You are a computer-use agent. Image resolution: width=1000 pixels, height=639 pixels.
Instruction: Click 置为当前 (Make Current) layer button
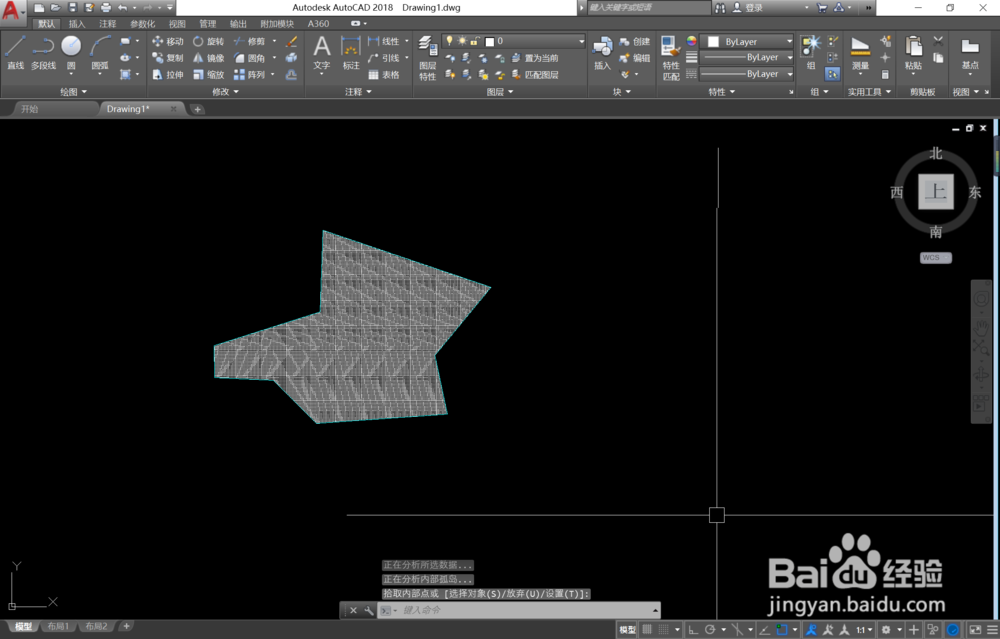click(x=534, y=58)
